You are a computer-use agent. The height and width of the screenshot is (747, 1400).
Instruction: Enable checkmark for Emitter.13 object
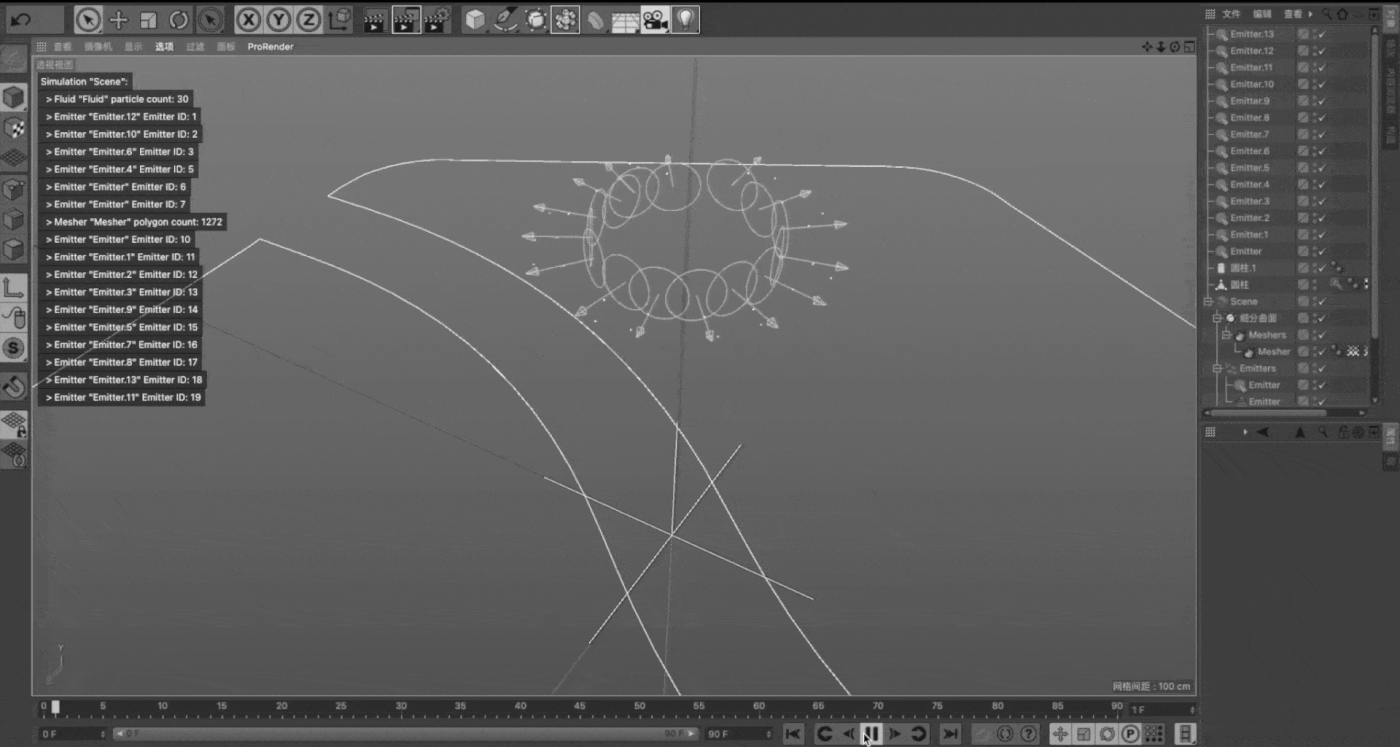tap(1321, 34)
